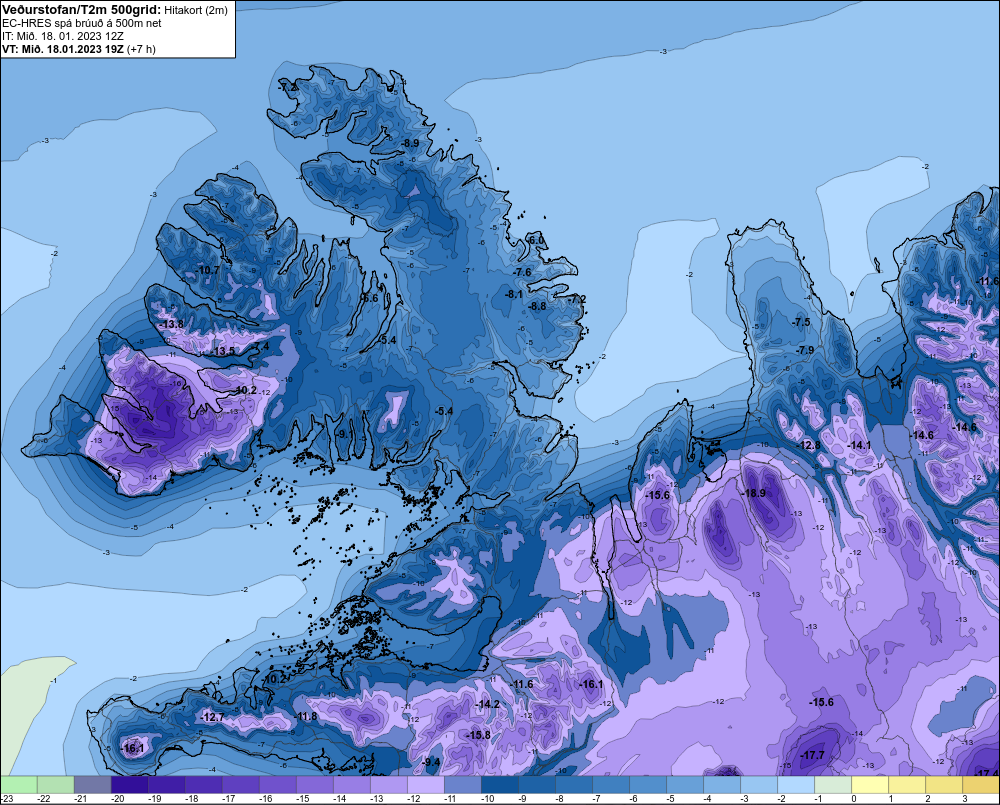Click the -14.1 temperature value on the map
Image resolution: width=1000 pixels, height=805 pixels.
point(859,445)
